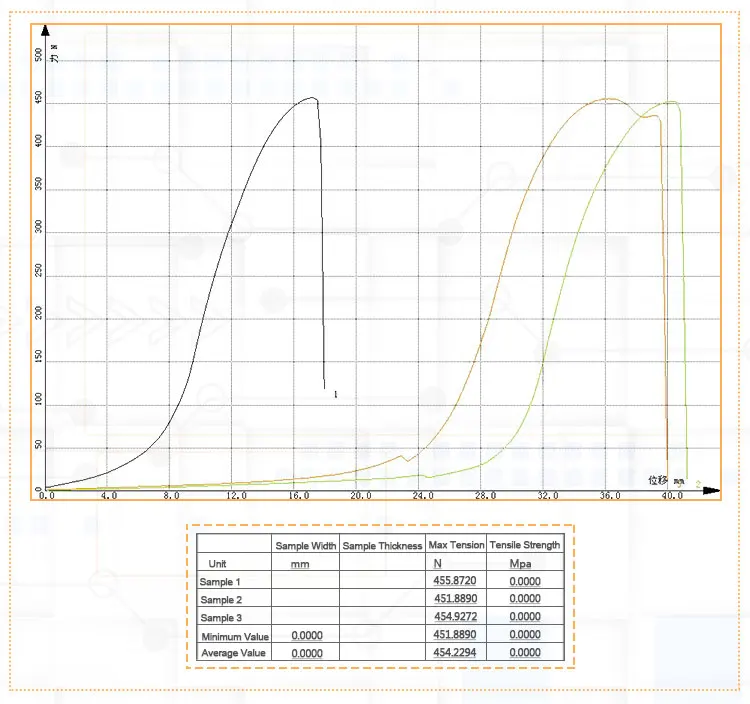Select Sample 2 max tension 451.8890
The width and height of the screenshot is (750, 704).
[x=456, y=598]
